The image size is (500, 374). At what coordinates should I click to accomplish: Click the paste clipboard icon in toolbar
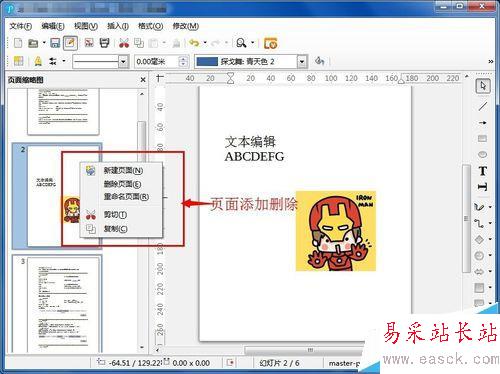click(x=153, y=43)
